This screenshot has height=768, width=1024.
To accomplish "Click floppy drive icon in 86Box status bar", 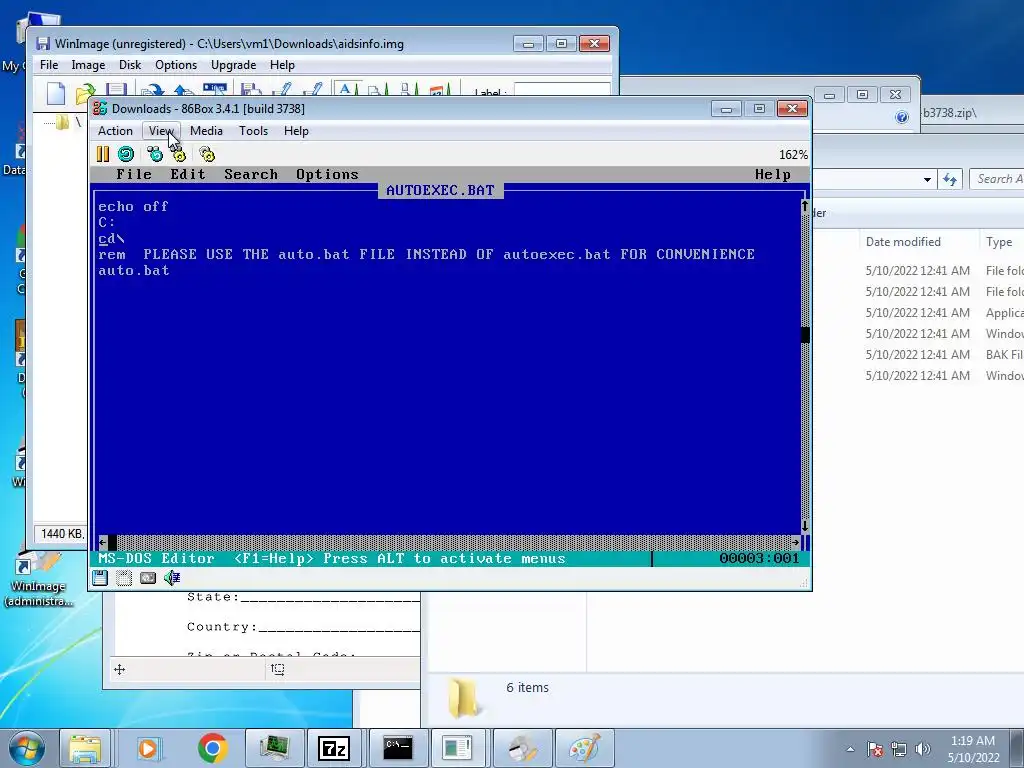I will click(100, 577).
